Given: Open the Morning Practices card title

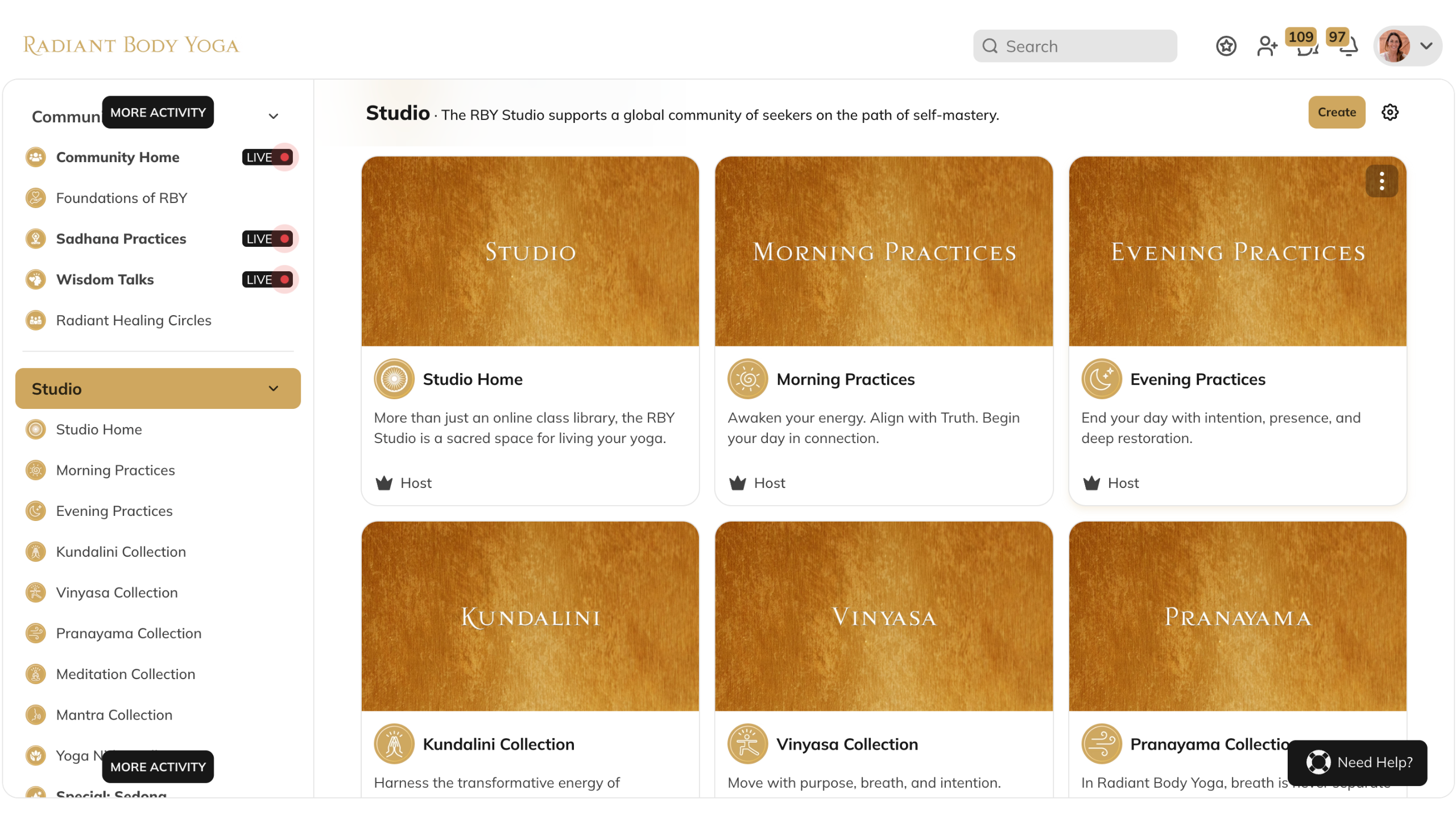Looking at the screenshot, I should tap(845, 379).
